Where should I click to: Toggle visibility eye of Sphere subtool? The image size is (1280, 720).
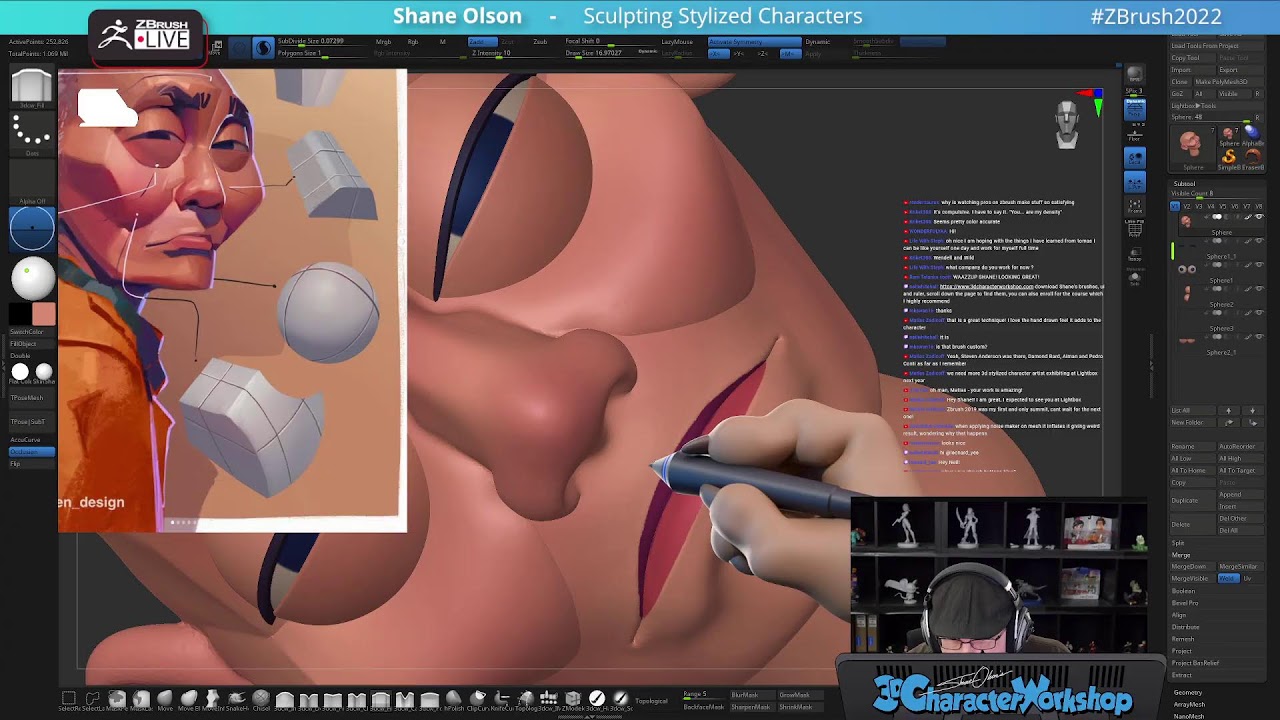(x=1259, y=217)
